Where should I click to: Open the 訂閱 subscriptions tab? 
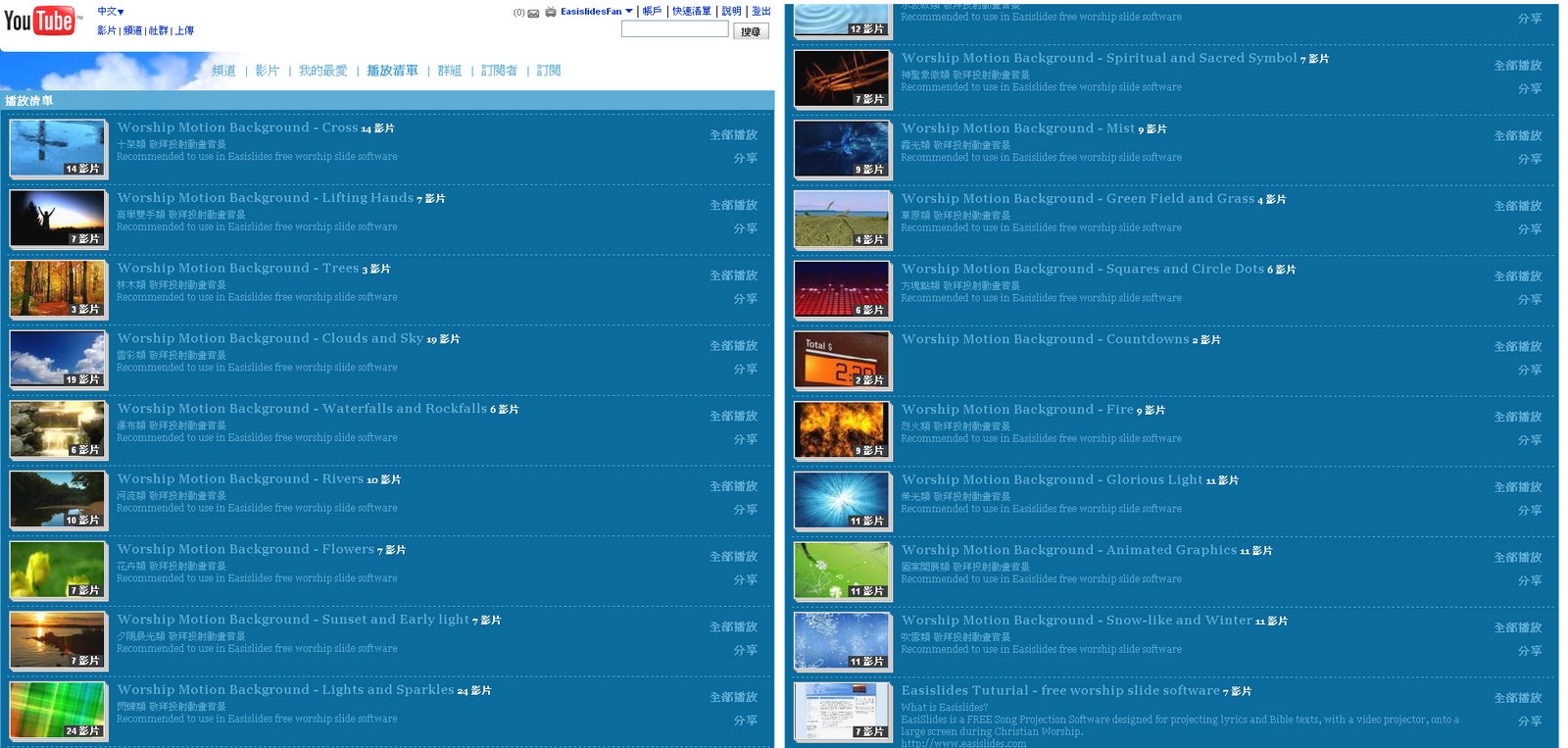(x=549, y=71)
